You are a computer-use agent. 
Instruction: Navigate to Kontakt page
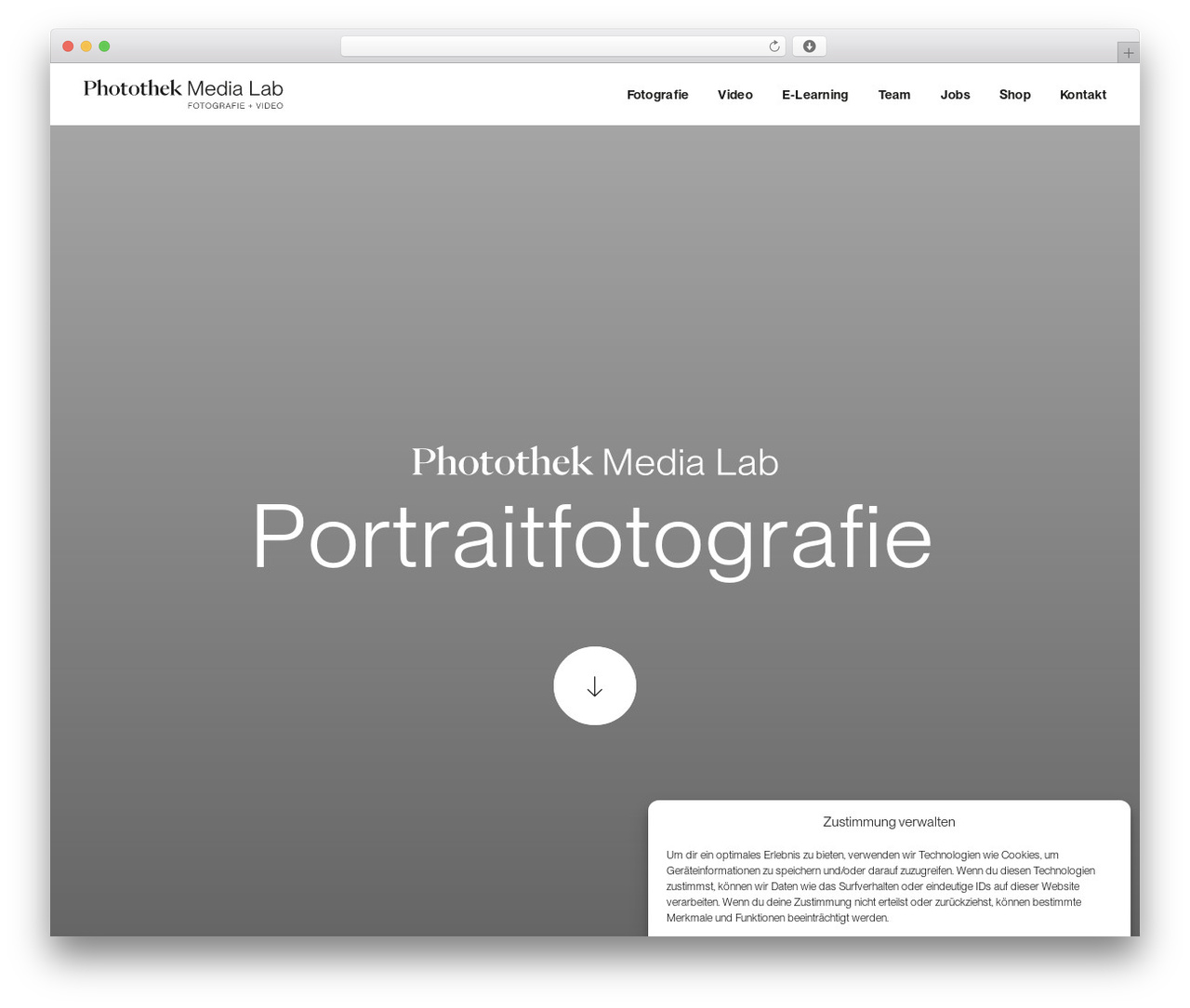[1083, 95]
